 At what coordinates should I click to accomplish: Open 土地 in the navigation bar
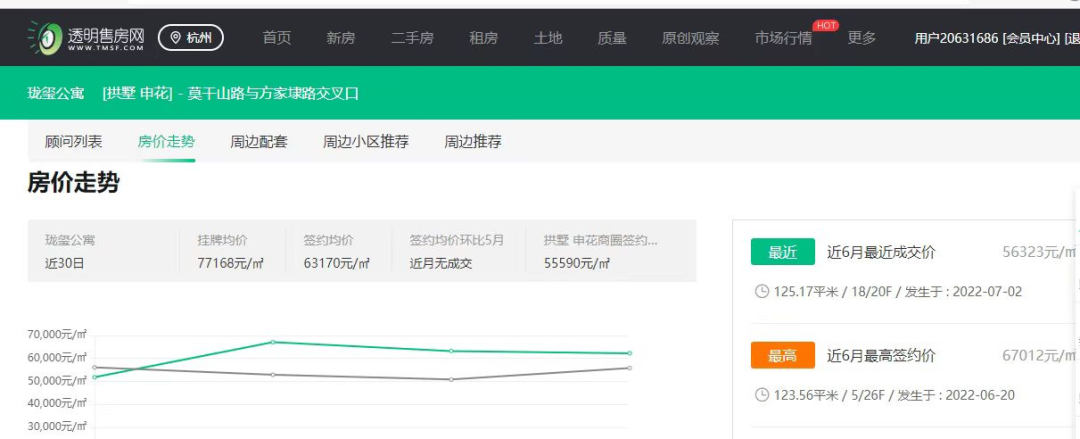(x=548, y=38)
